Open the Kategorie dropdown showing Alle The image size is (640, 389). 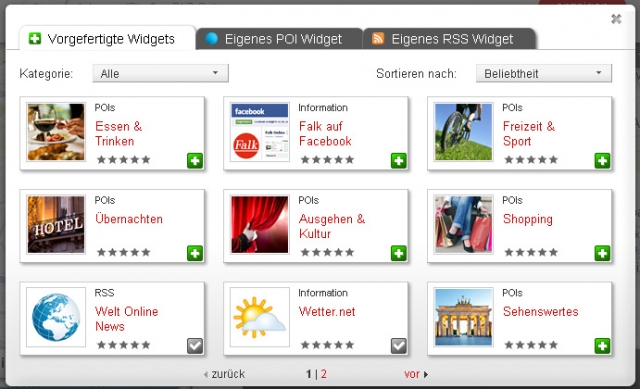coord(160,73)
